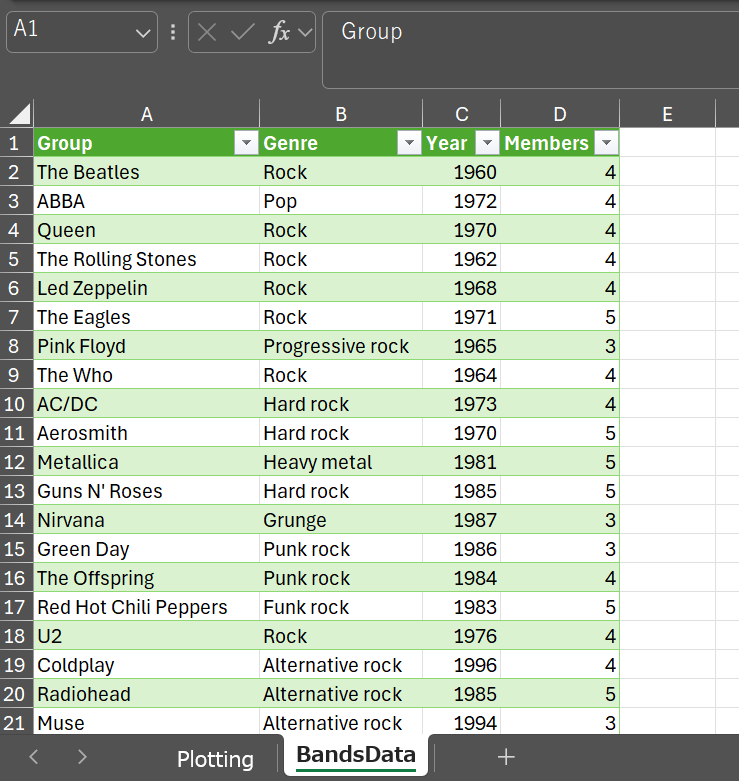739x781 pixels.
Task: Select the cell The Beatles
Action: point(146,172)
